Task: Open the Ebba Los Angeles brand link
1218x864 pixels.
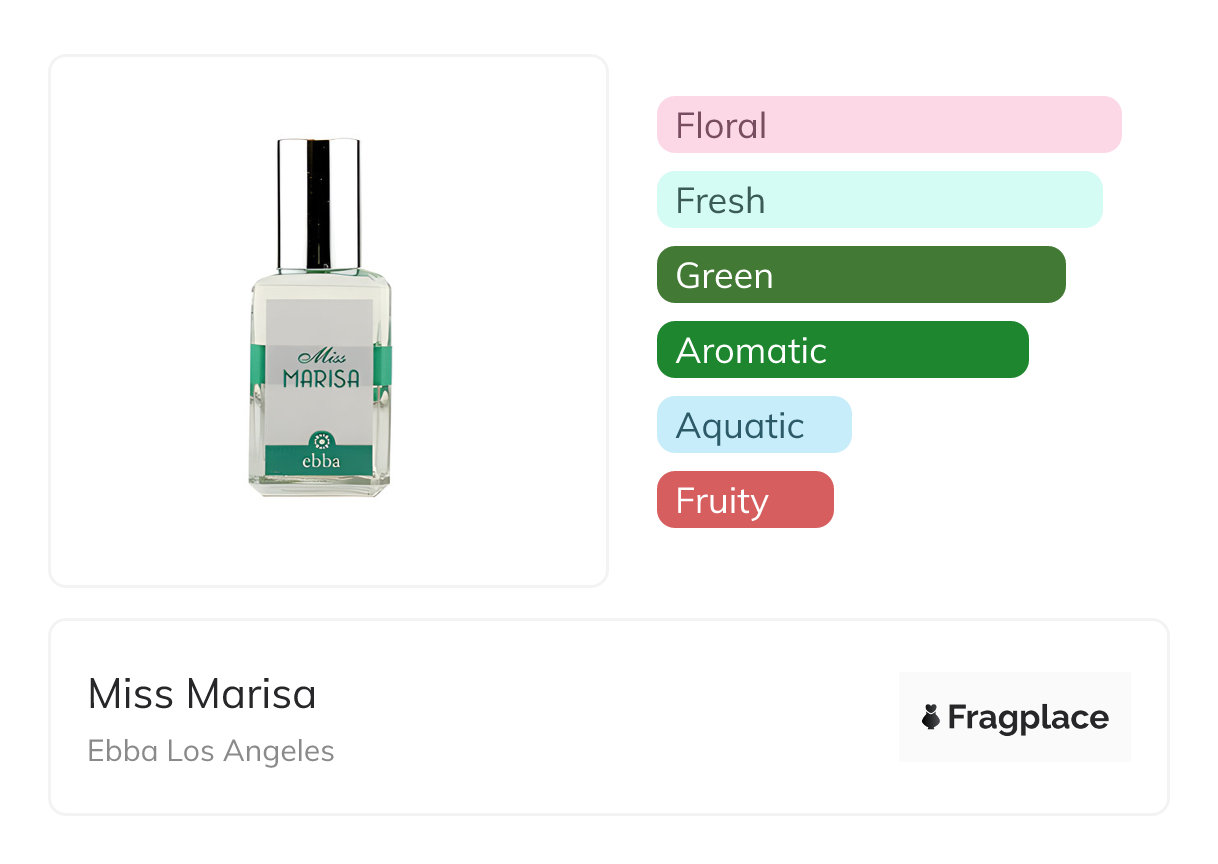Action: click(x=211, y=751)
